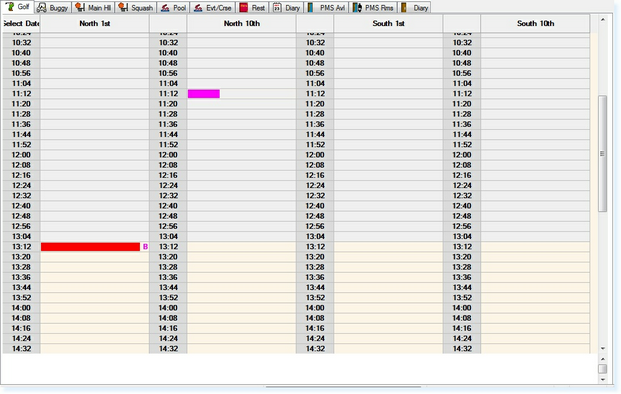
Task: Click the tee sheet scrollbar down arrow
Action: coord(602,348)
